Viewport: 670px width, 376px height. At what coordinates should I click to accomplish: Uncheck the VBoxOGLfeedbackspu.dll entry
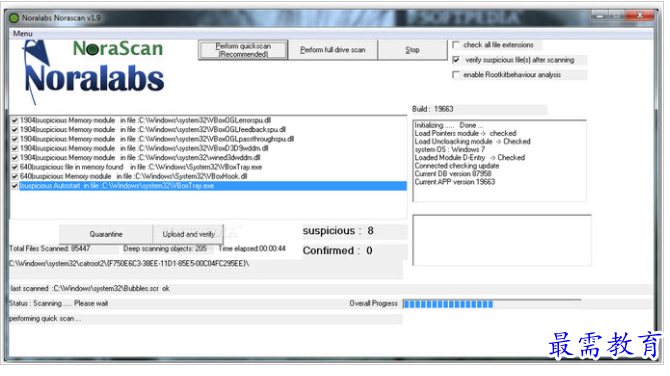[x=15, y=130]
